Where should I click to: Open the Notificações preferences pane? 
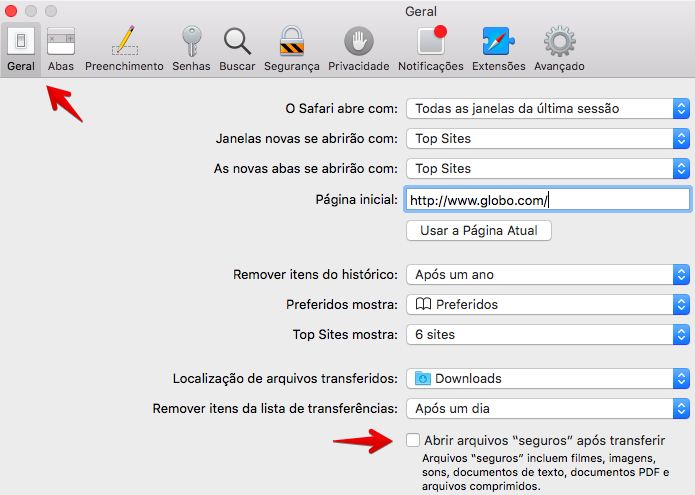(x=431, y=49)
